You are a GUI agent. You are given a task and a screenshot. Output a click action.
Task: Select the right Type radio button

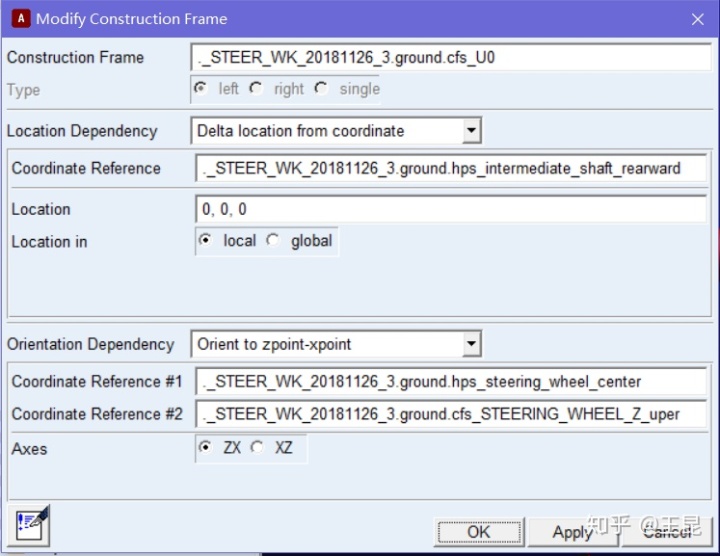tap(256, 88)
